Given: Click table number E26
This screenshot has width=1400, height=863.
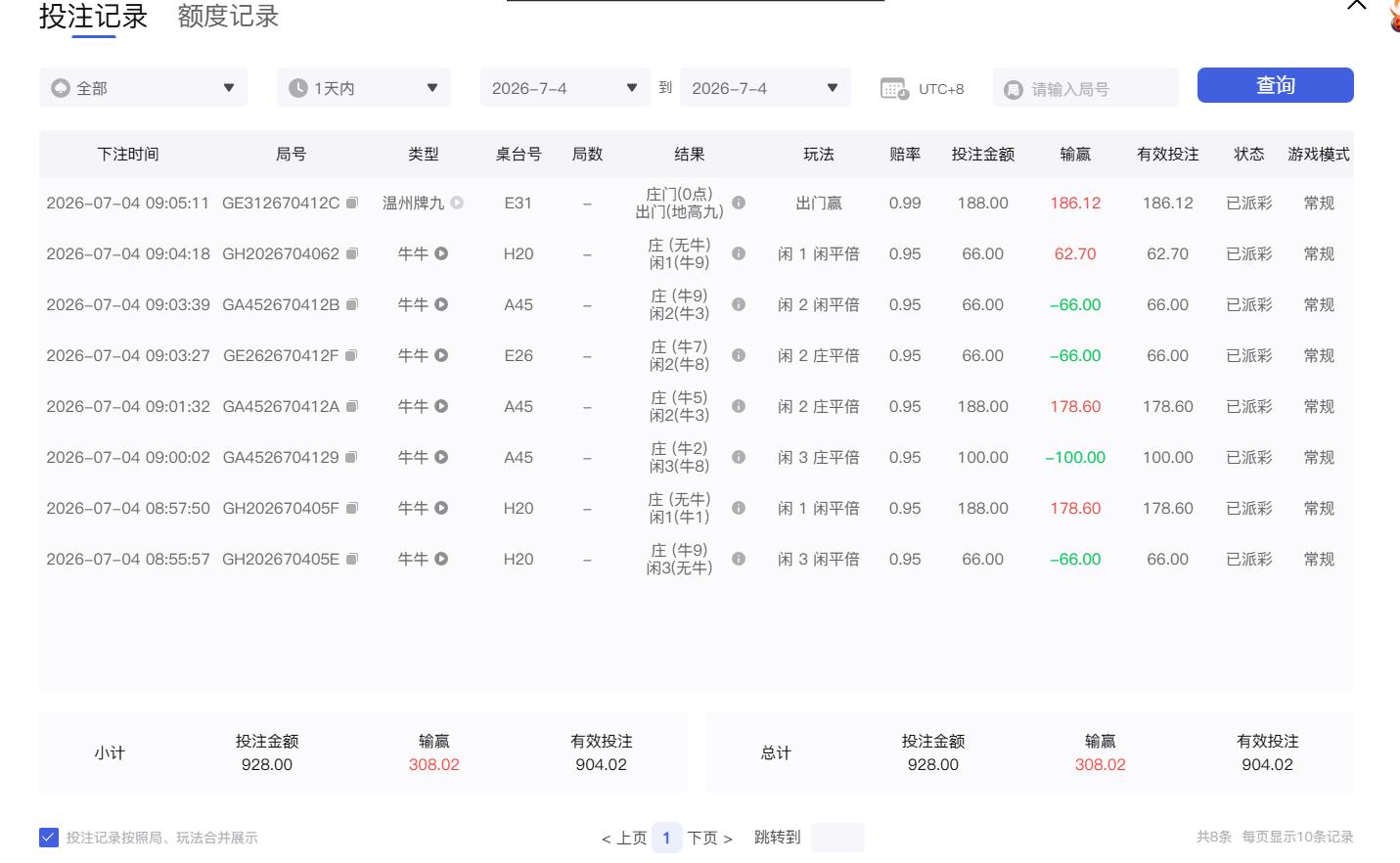Looking at the screenshot, I should 519,355.
